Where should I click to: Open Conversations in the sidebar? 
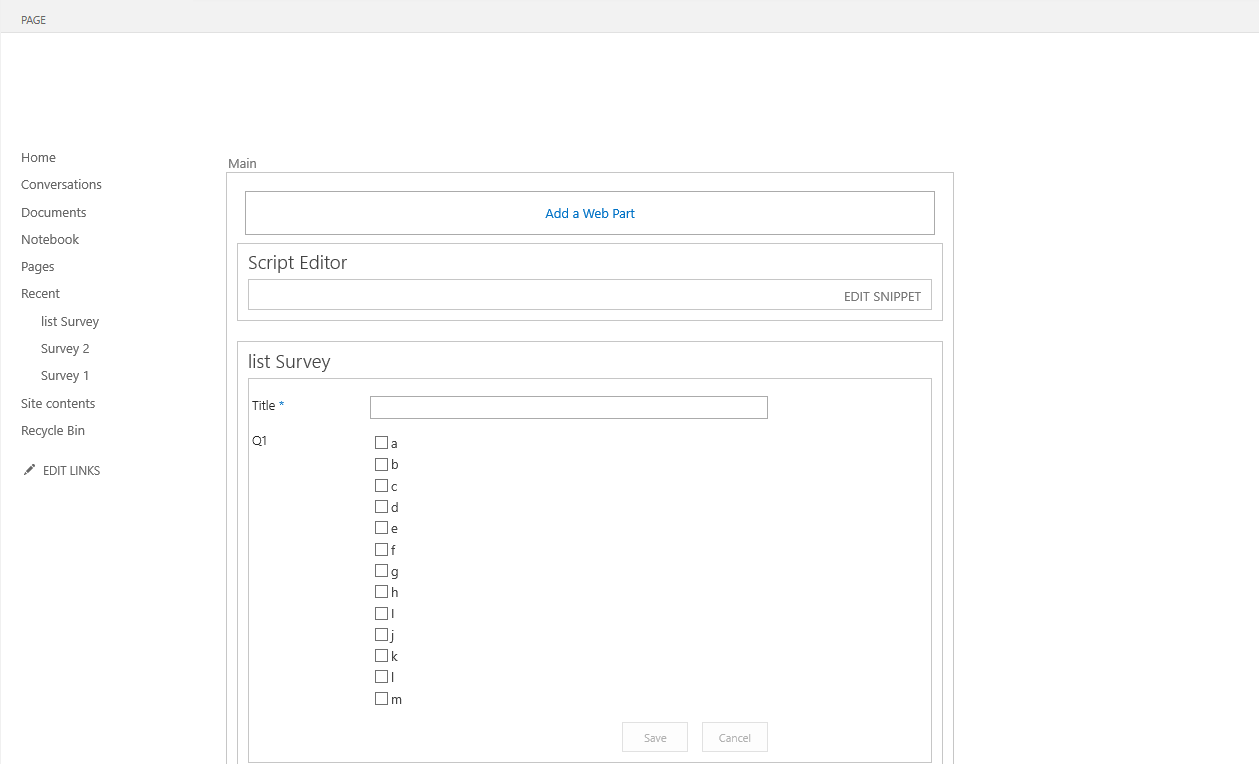point(61,185)
